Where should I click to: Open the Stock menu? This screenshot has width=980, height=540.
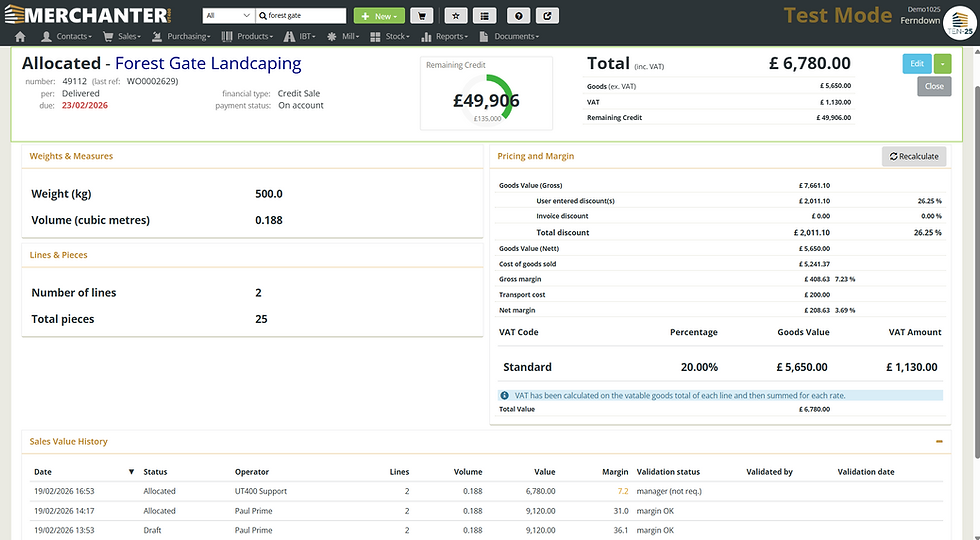[x=390, y=36]
